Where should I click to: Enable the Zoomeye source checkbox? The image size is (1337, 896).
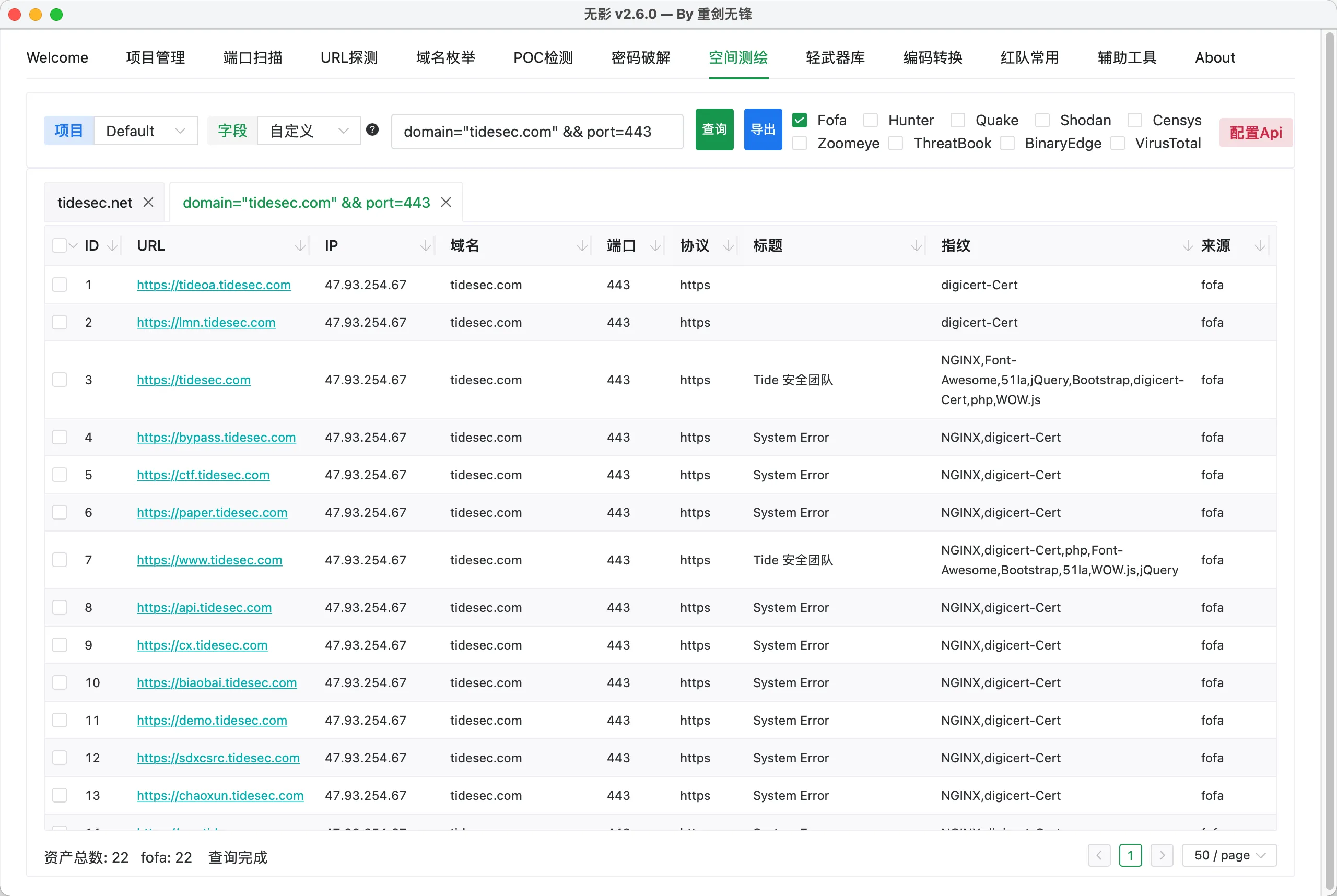pyautogui.click(x=800, y=143)
